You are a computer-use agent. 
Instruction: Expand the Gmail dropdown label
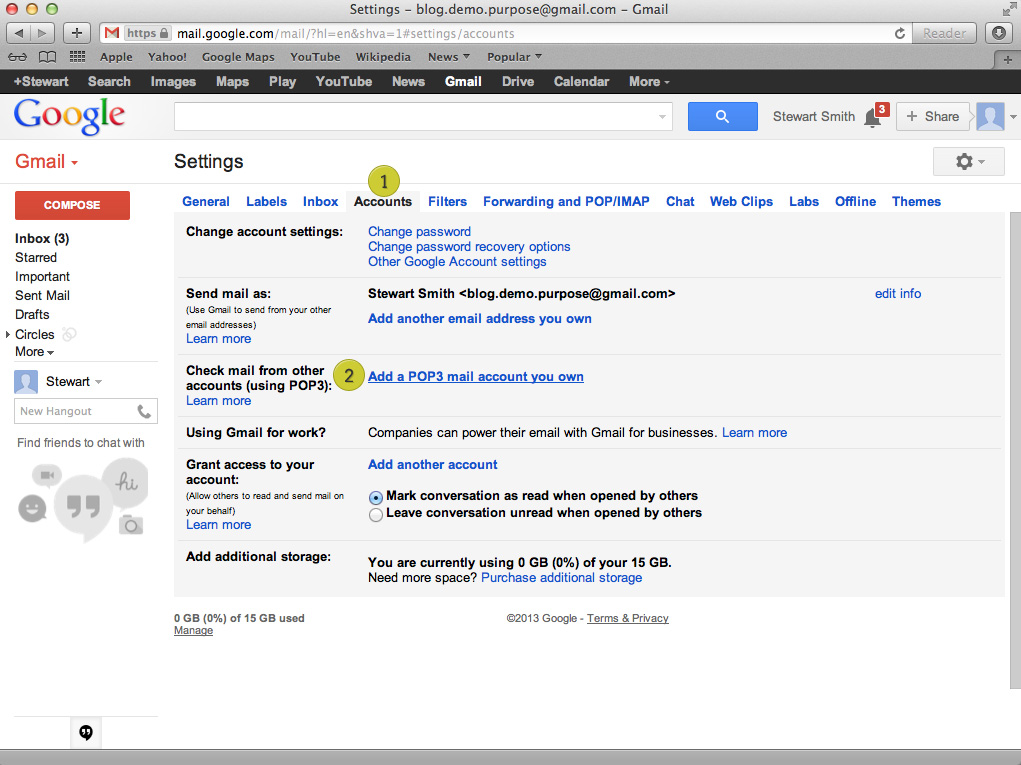[47, 162]
